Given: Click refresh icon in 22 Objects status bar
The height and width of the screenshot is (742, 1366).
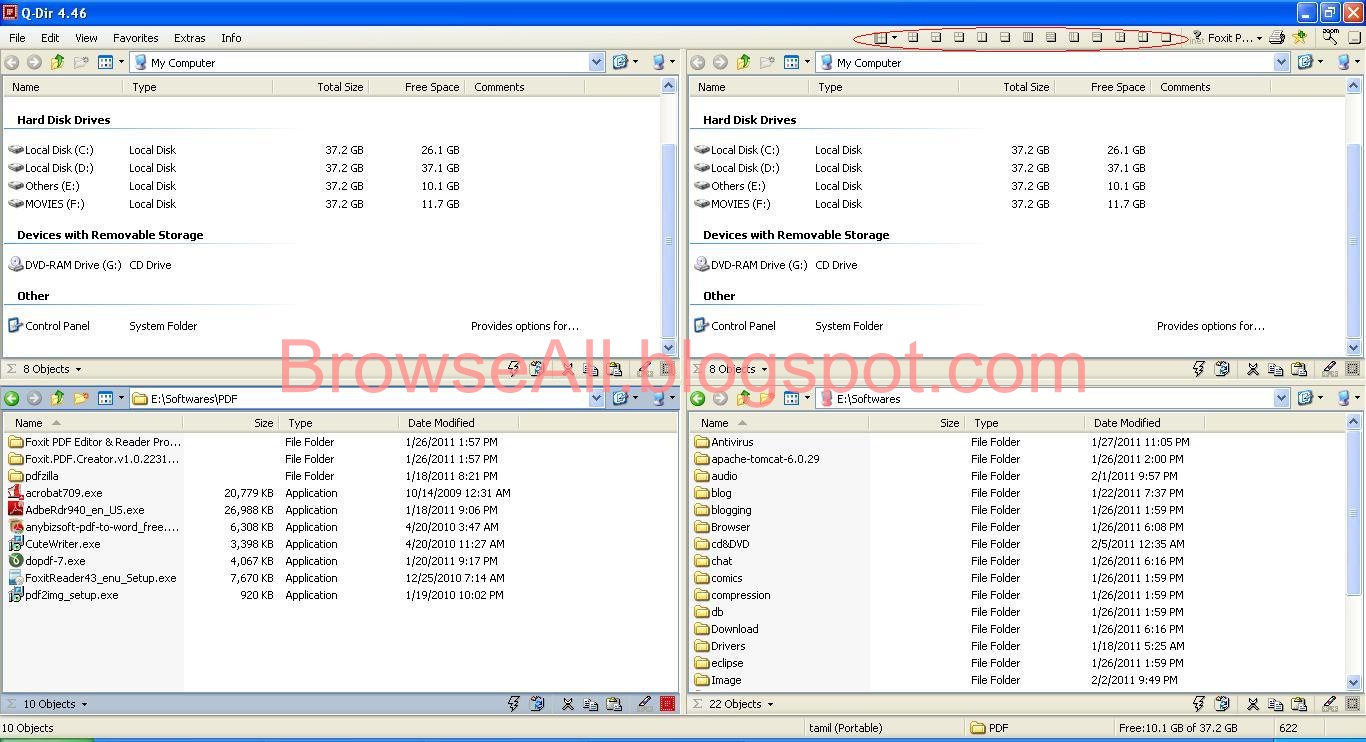Looking at the screenshot, I should 1222,704.
